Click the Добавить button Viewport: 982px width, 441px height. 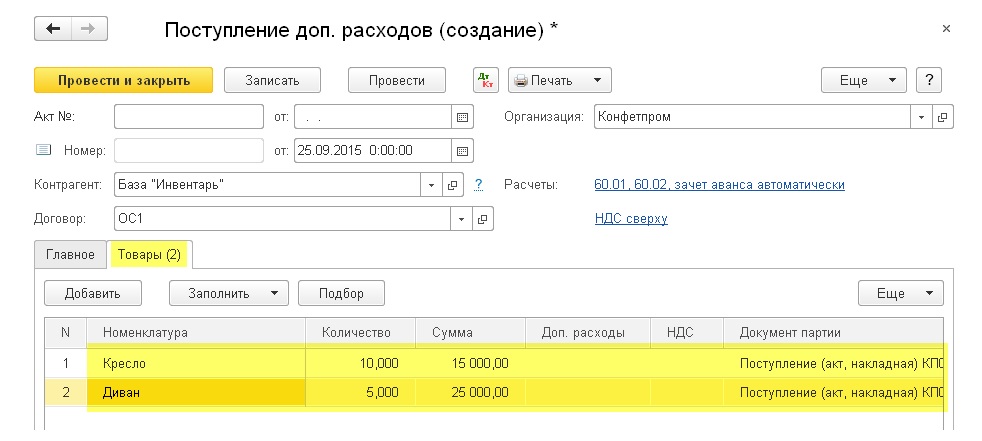93,293
